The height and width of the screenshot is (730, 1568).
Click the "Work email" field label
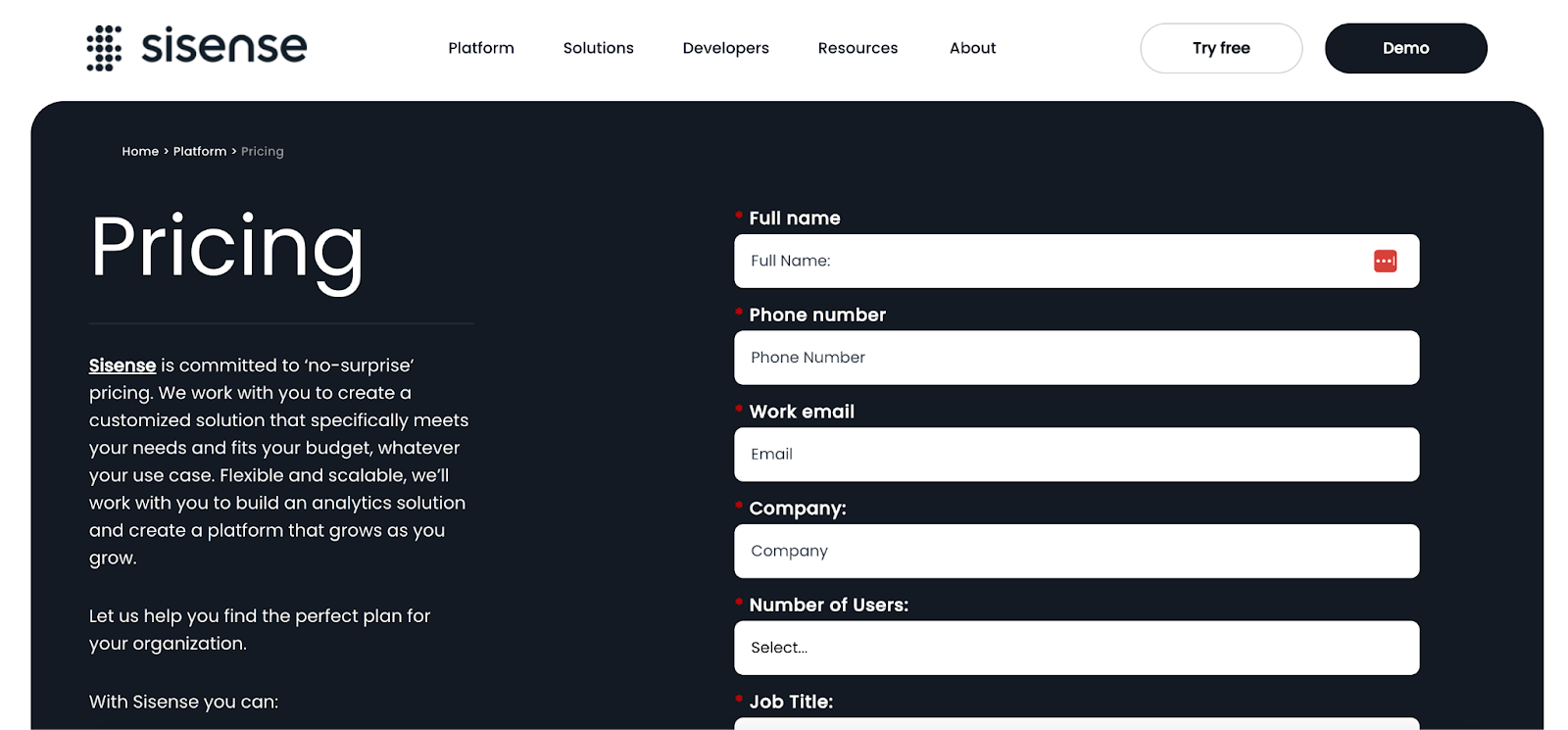802,412
